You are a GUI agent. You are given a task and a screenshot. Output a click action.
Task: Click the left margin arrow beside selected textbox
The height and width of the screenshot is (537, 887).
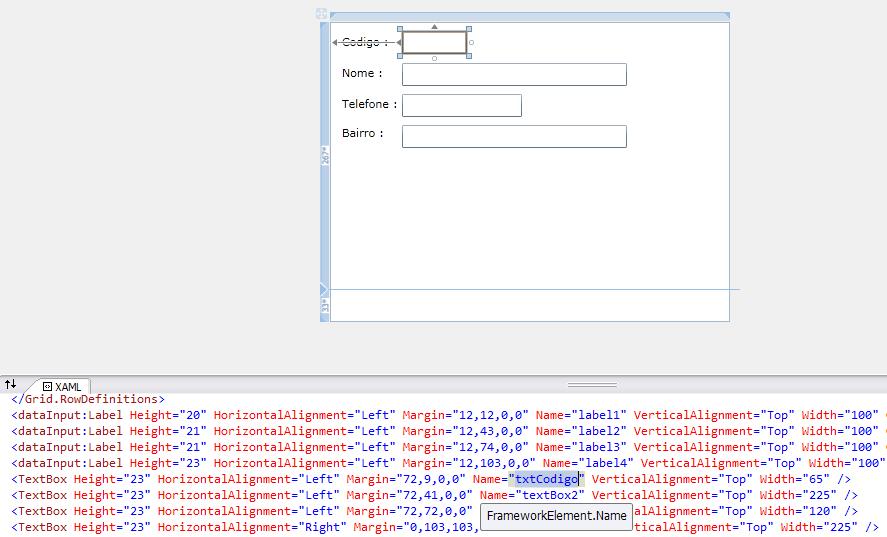click(x=398, y=43)
